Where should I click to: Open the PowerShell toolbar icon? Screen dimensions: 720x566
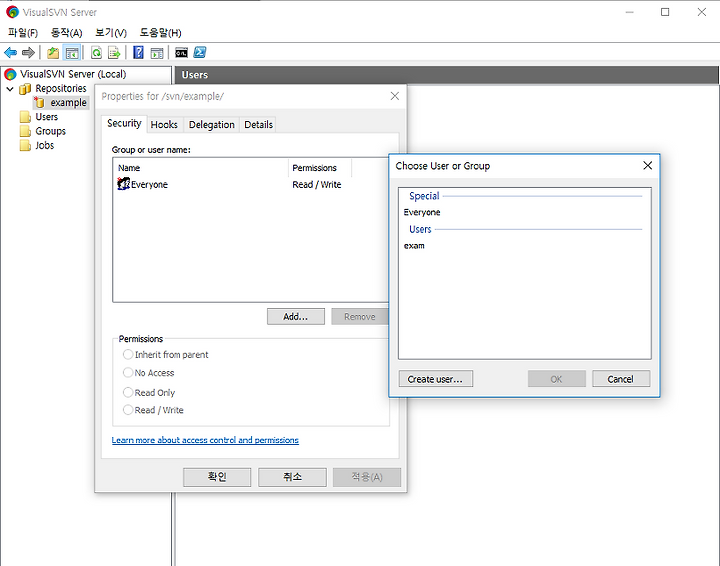[x=200, y=53]
